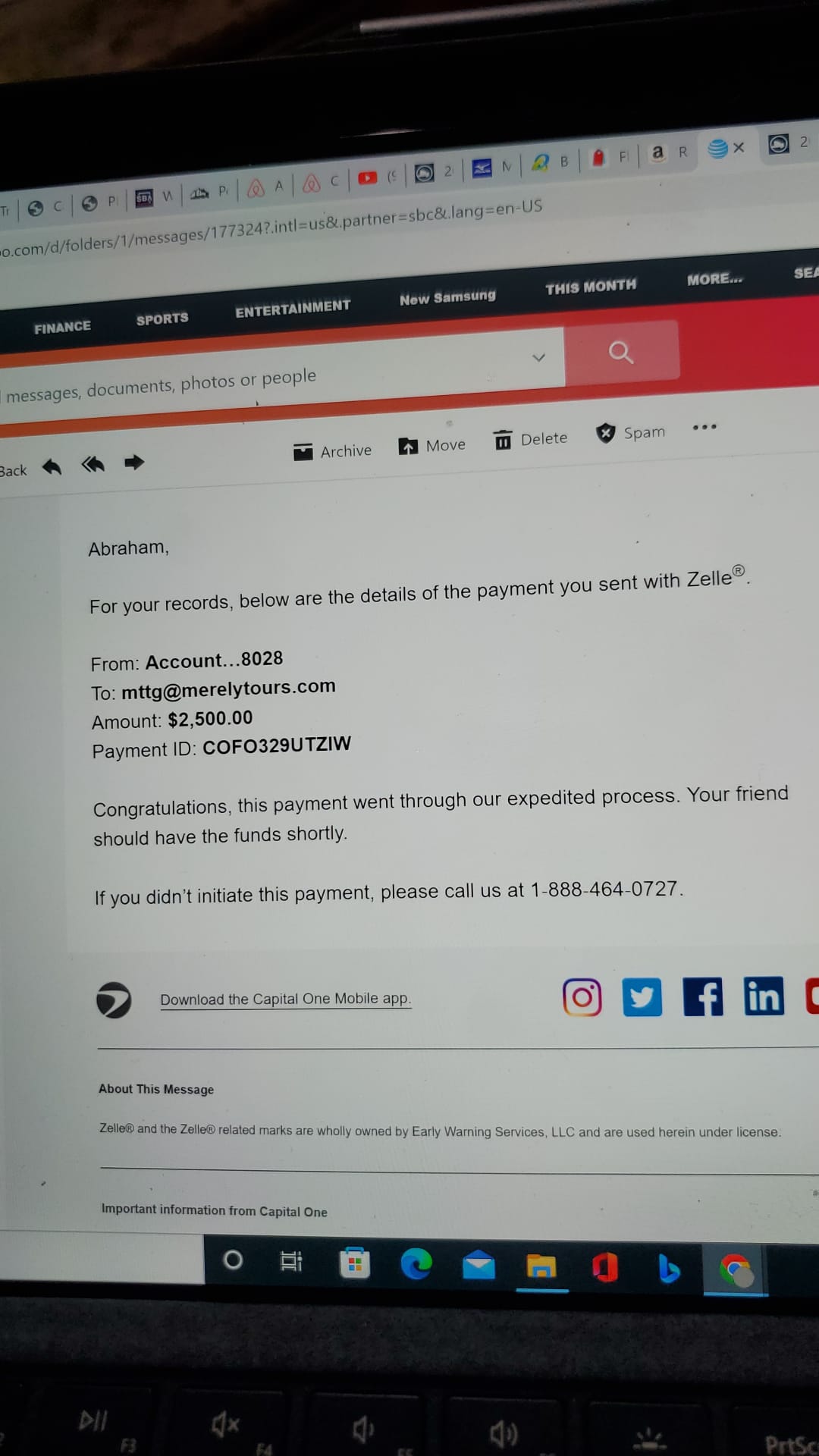819x1456 pixels.
Task: Open the Finance navigation tab
Action: (62, 327)
